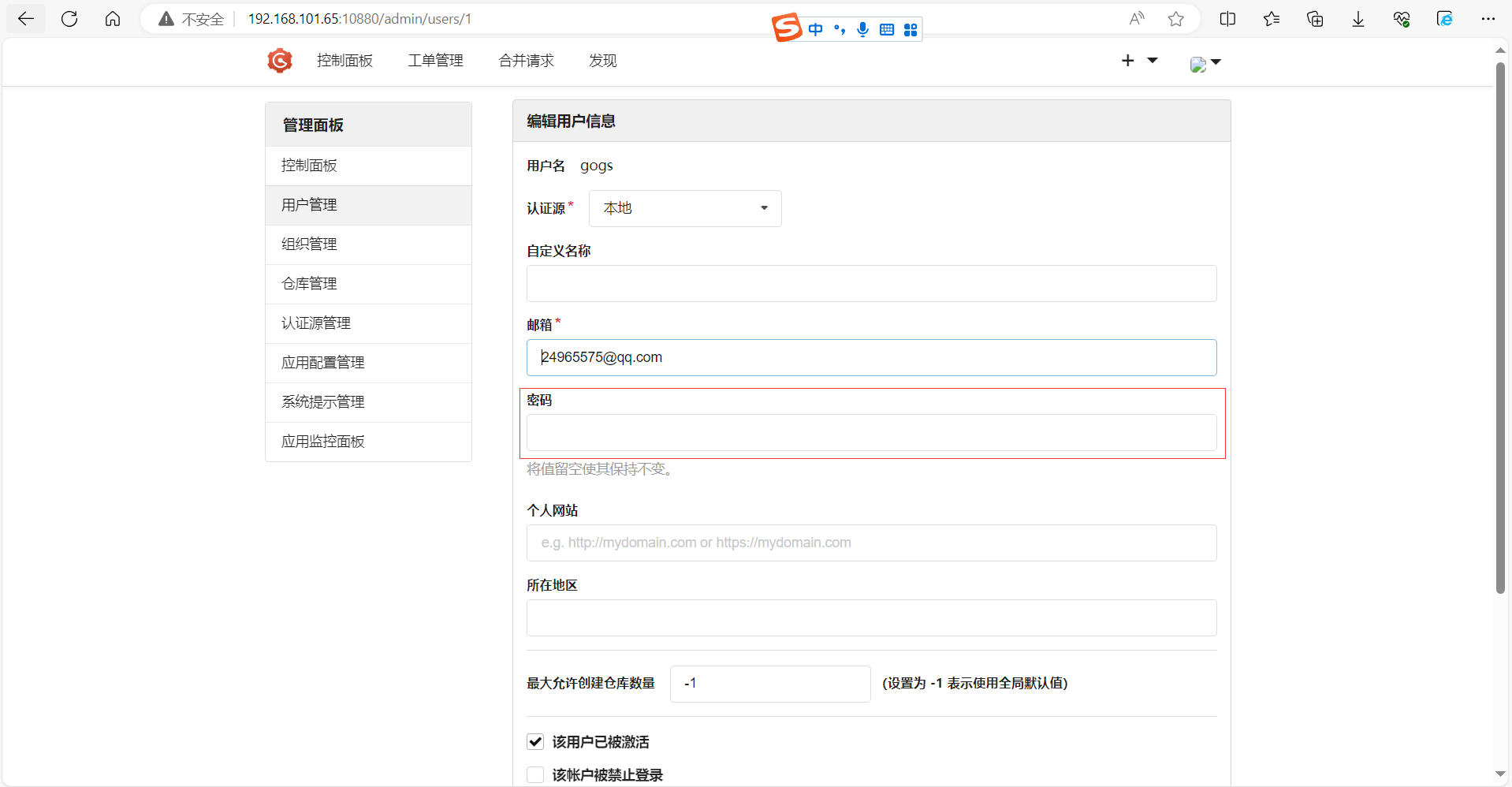The height and width of the screenshot is (787, 1512).
Task: Open 控制面板 in the top navigation
Action: click(x=344, y=61)
